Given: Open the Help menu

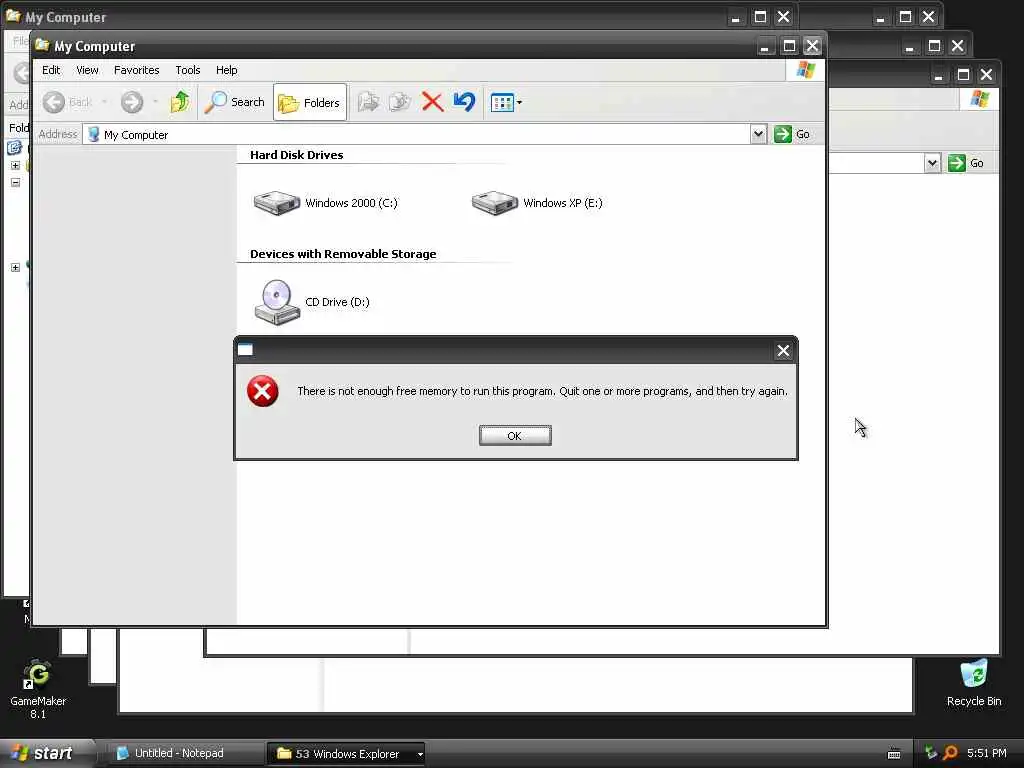Looking at the screenshot, I should (227, 70).
